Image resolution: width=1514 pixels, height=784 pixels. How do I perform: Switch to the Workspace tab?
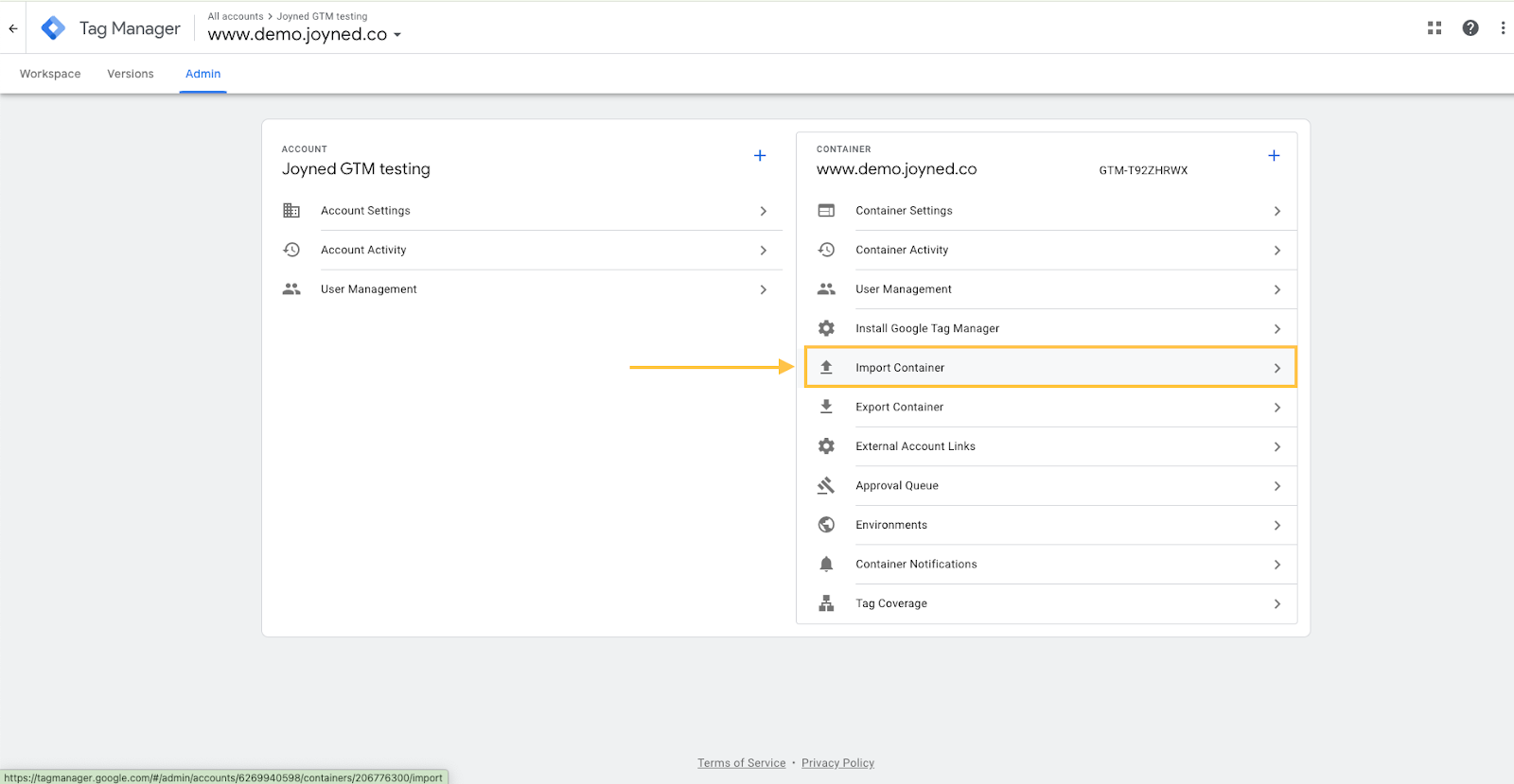(50, 74)
